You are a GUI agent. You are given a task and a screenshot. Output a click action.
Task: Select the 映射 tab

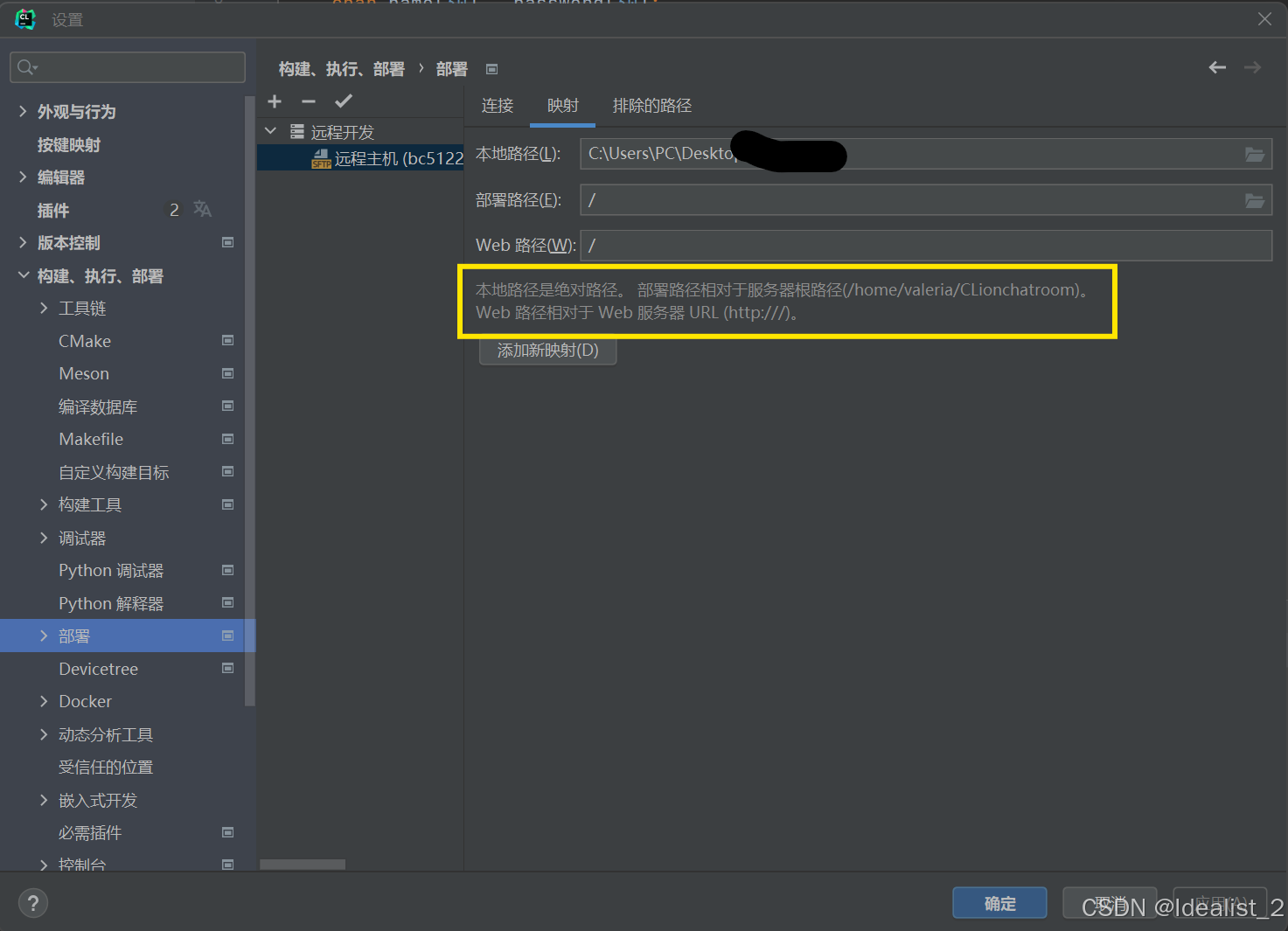(x=563, y=106)
